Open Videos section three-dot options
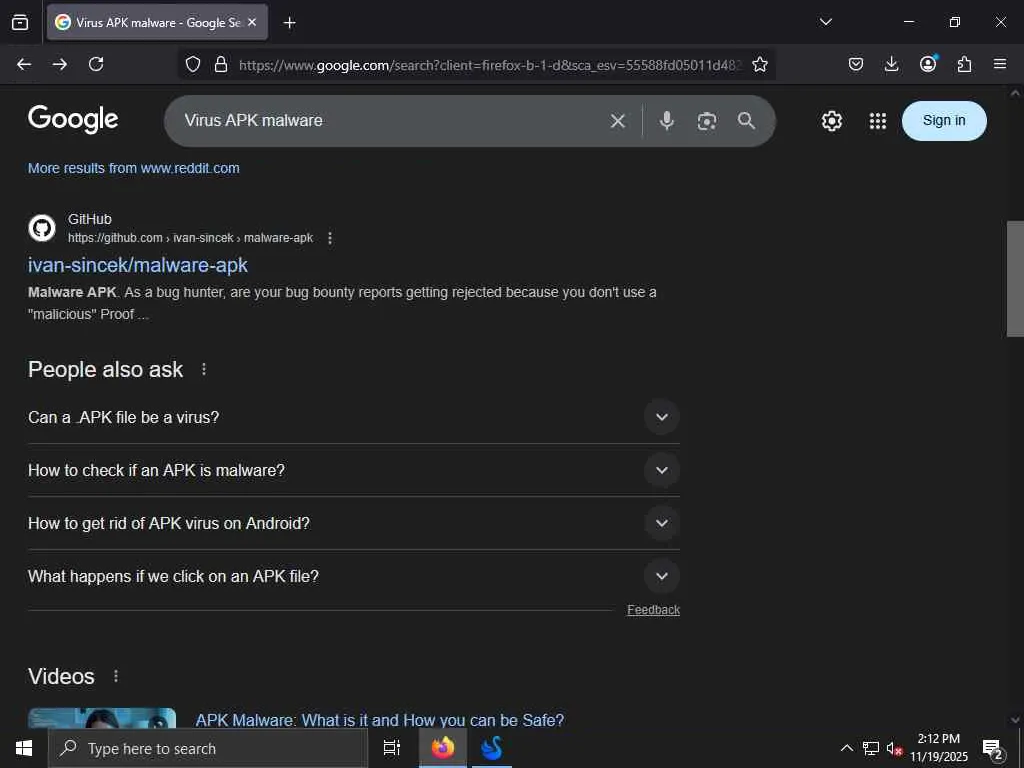The height and width of the screenshot is (768, 1024). point(116,676)
